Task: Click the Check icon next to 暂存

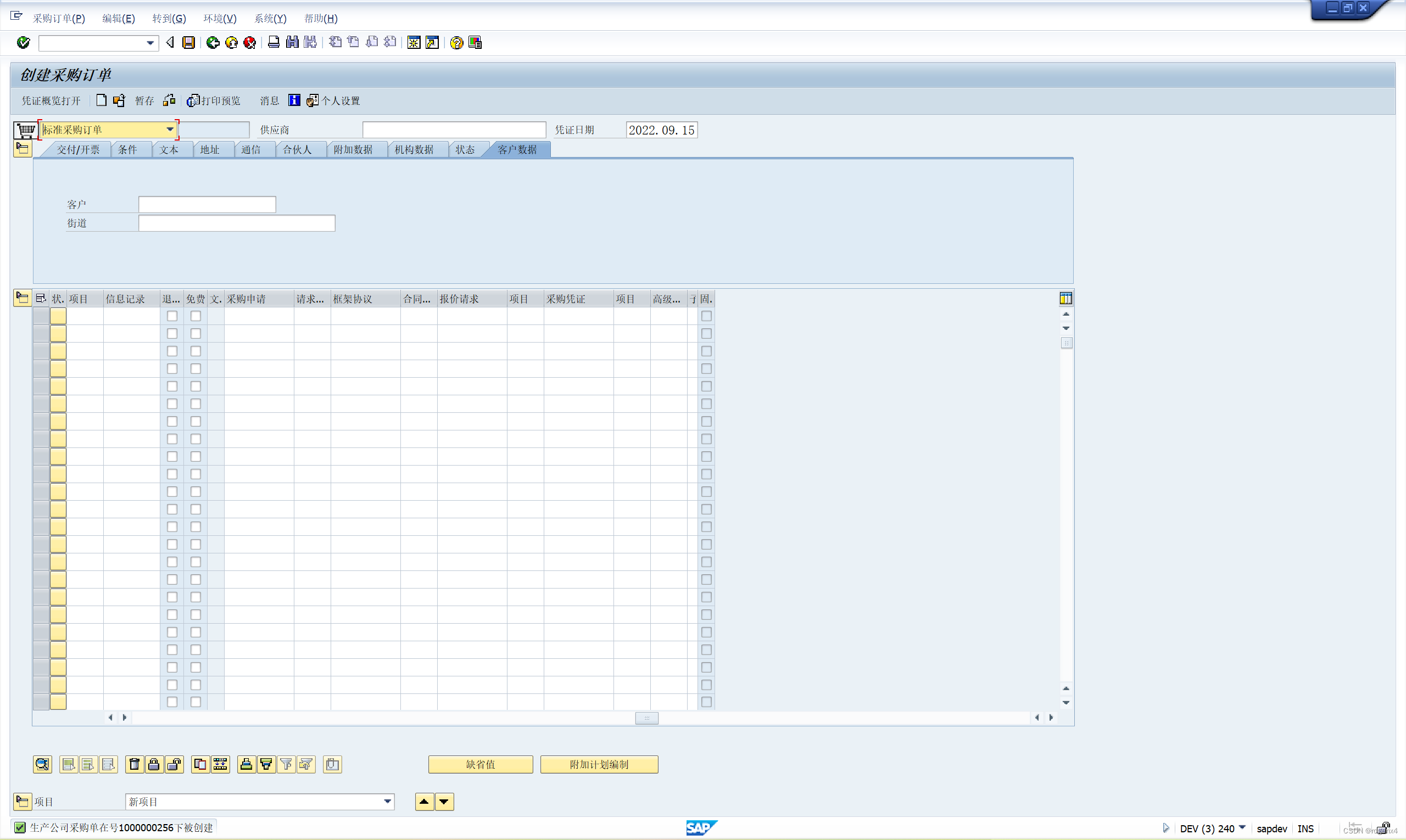Action: pos(169,100)
